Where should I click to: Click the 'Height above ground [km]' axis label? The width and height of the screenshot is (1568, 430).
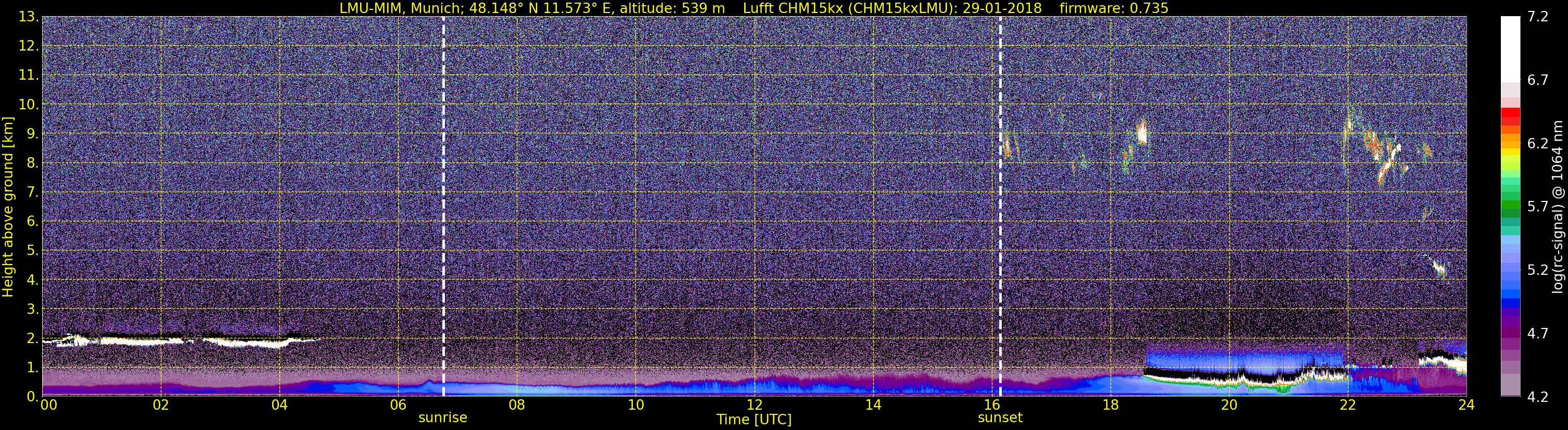pyautogui.click(x=8, y=207)
